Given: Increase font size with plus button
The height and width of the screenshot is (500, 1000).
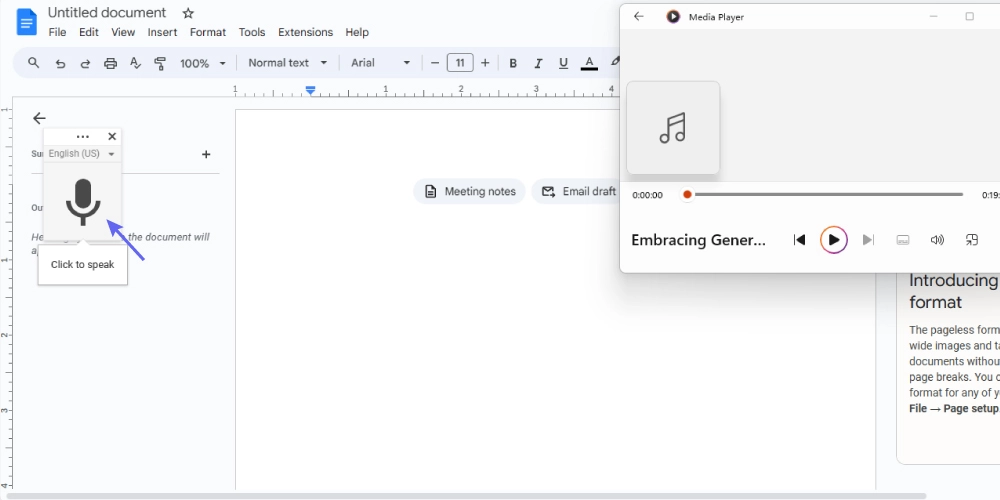Looking at the screenshot, I should tap(485, 62).
